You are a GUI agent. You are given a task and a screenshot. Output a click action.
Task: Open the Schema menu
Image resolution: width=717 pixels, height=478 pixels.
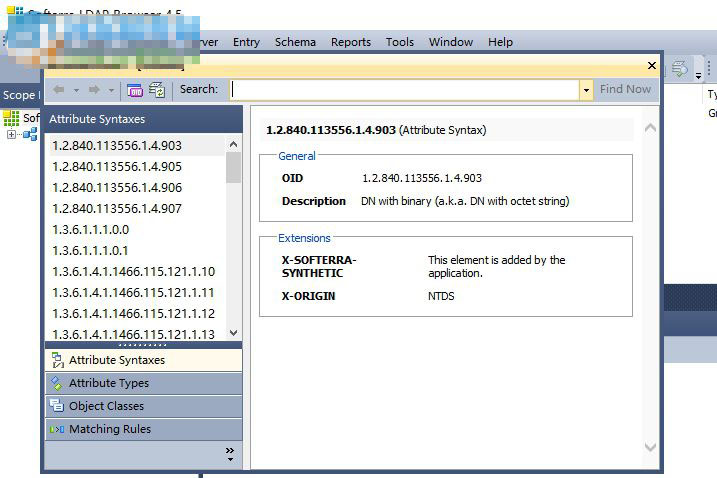pyautogui.click(x=295, y=42)
